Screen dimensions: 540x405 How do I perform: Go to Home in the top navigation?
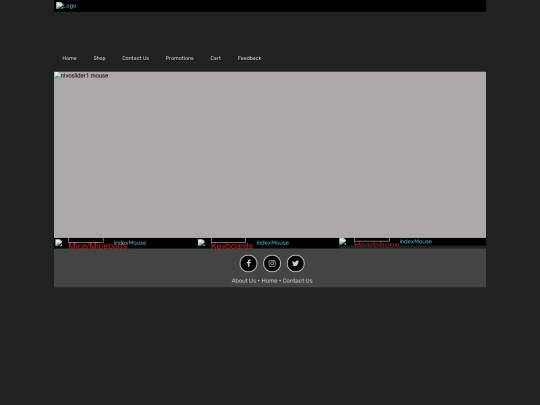coord(70,58)
